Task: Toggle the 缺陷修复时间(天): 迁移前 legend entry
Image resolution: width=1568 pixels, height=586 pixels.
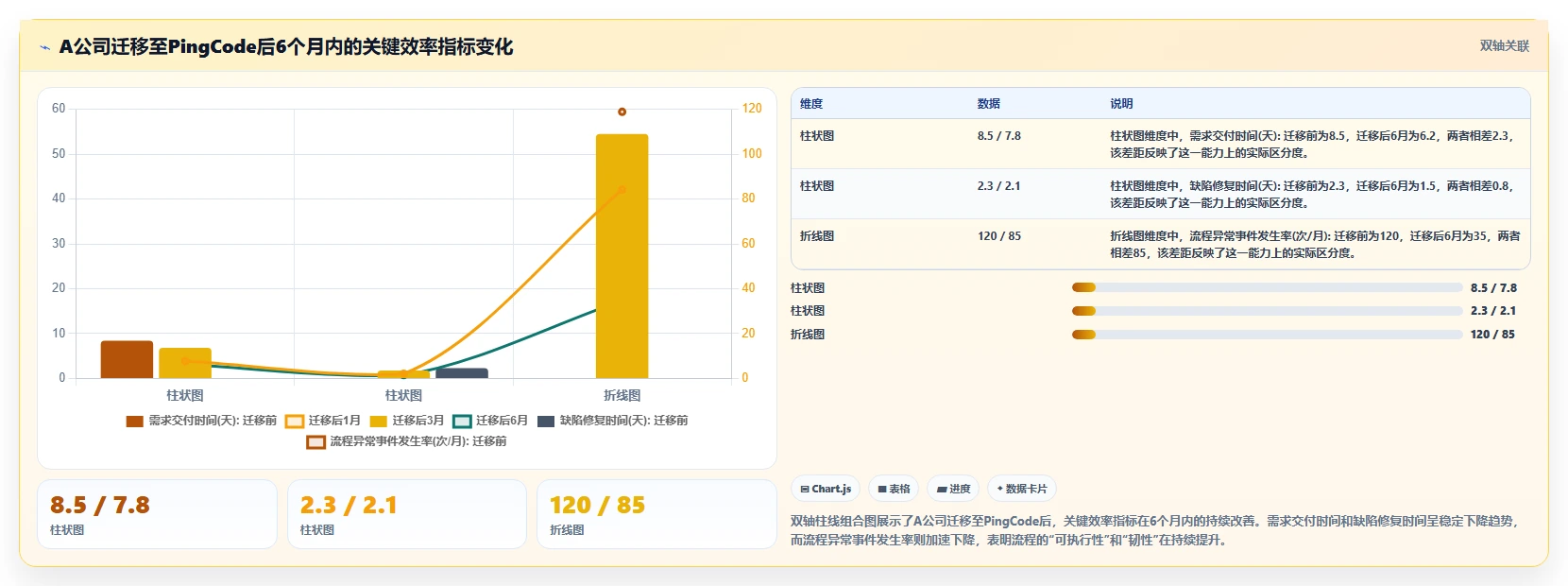Action: pos(613,421)
